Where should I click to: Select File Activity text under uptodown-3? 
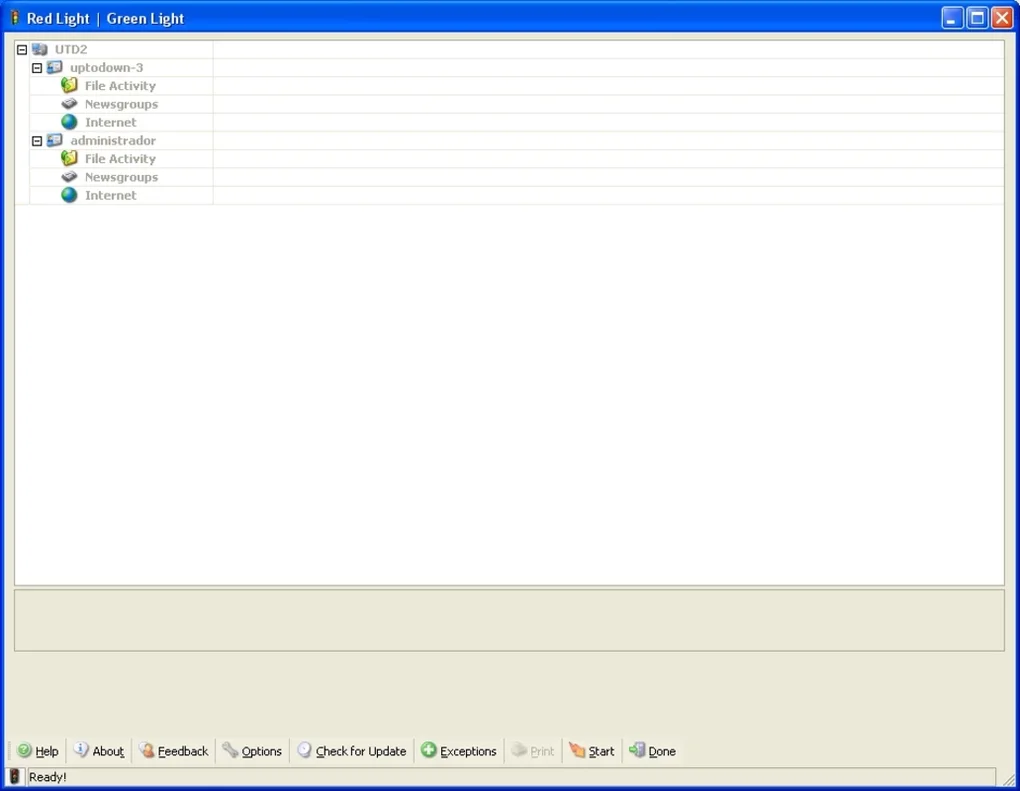pos(120,86)
